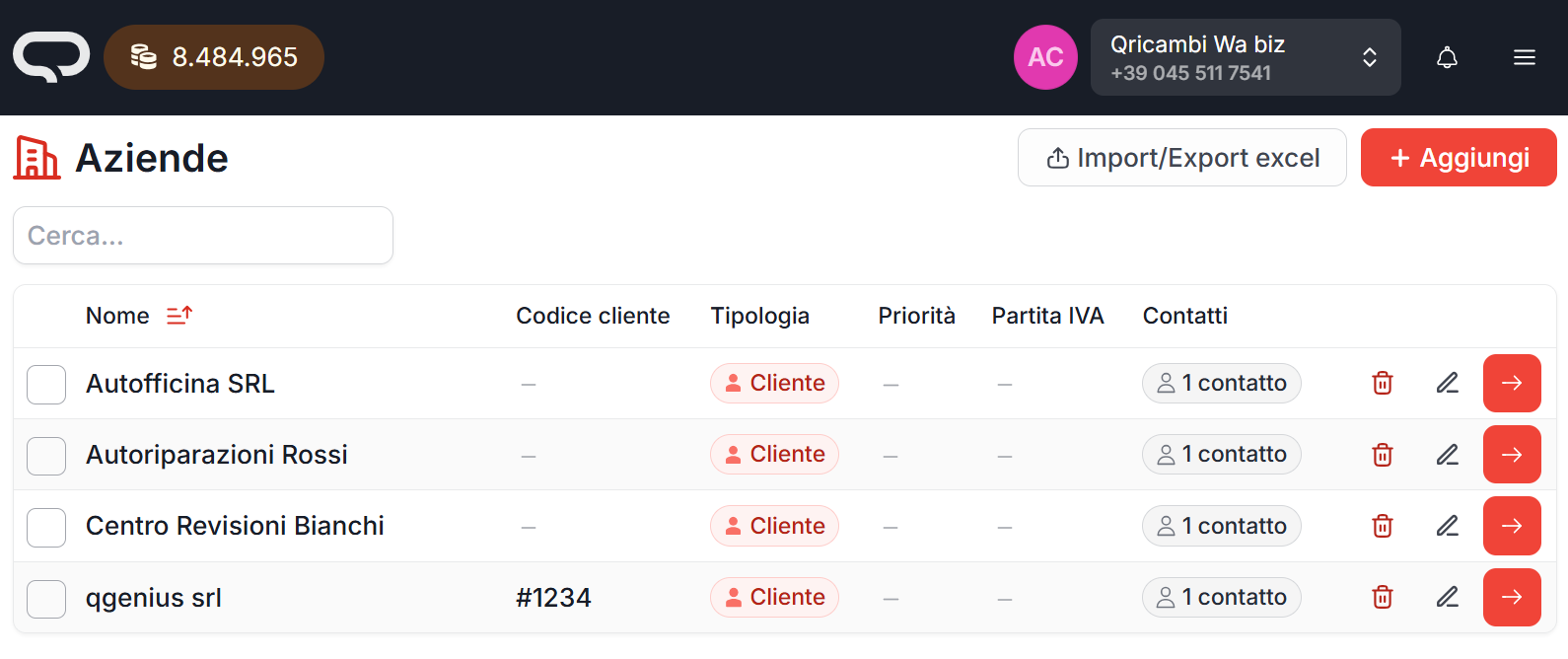This screenshot has width=1568, height=659.
Task: Select the qgenius srl row checkbox
Action: click(46, 598)
